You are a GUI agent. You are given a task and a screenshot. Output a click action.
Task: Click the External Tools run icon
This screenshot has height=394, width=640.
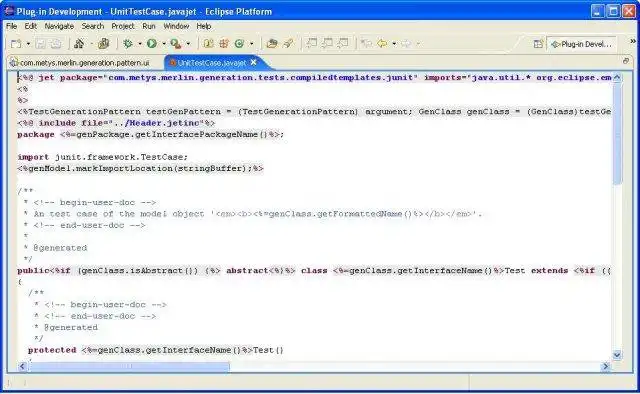176,44
